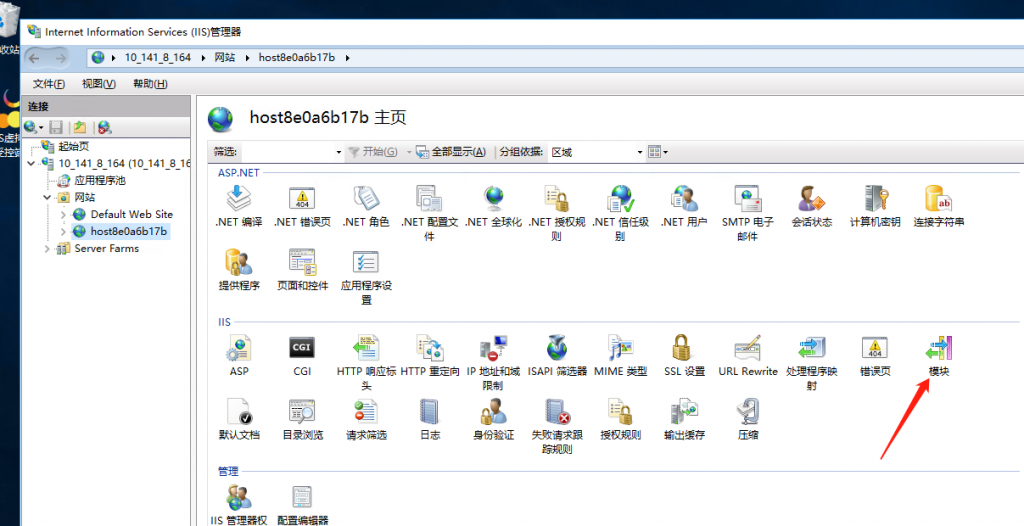Open the 页面和控件 feature
Image resolution: width=1024 pixels, height=526 pixels.
point(302,270)
